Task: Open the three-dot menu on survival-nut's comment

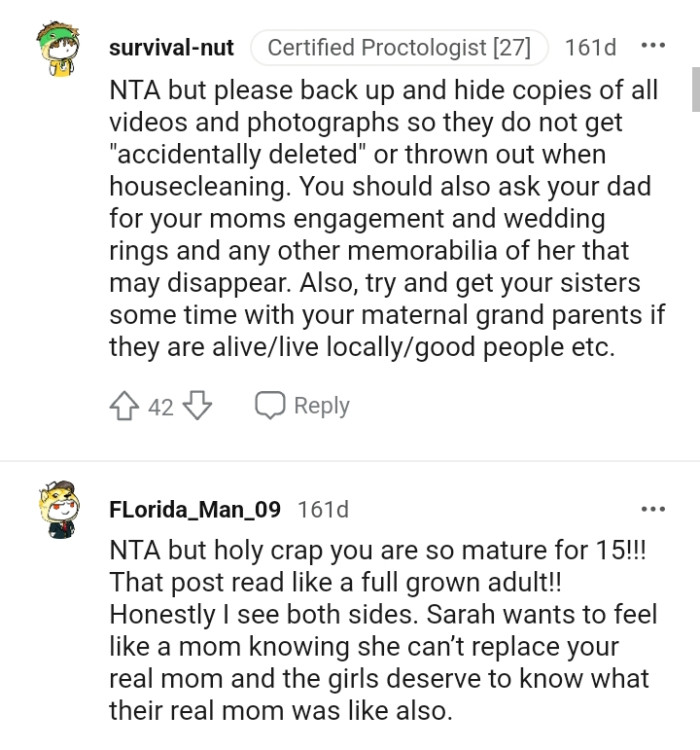Action: click(652, 47)
